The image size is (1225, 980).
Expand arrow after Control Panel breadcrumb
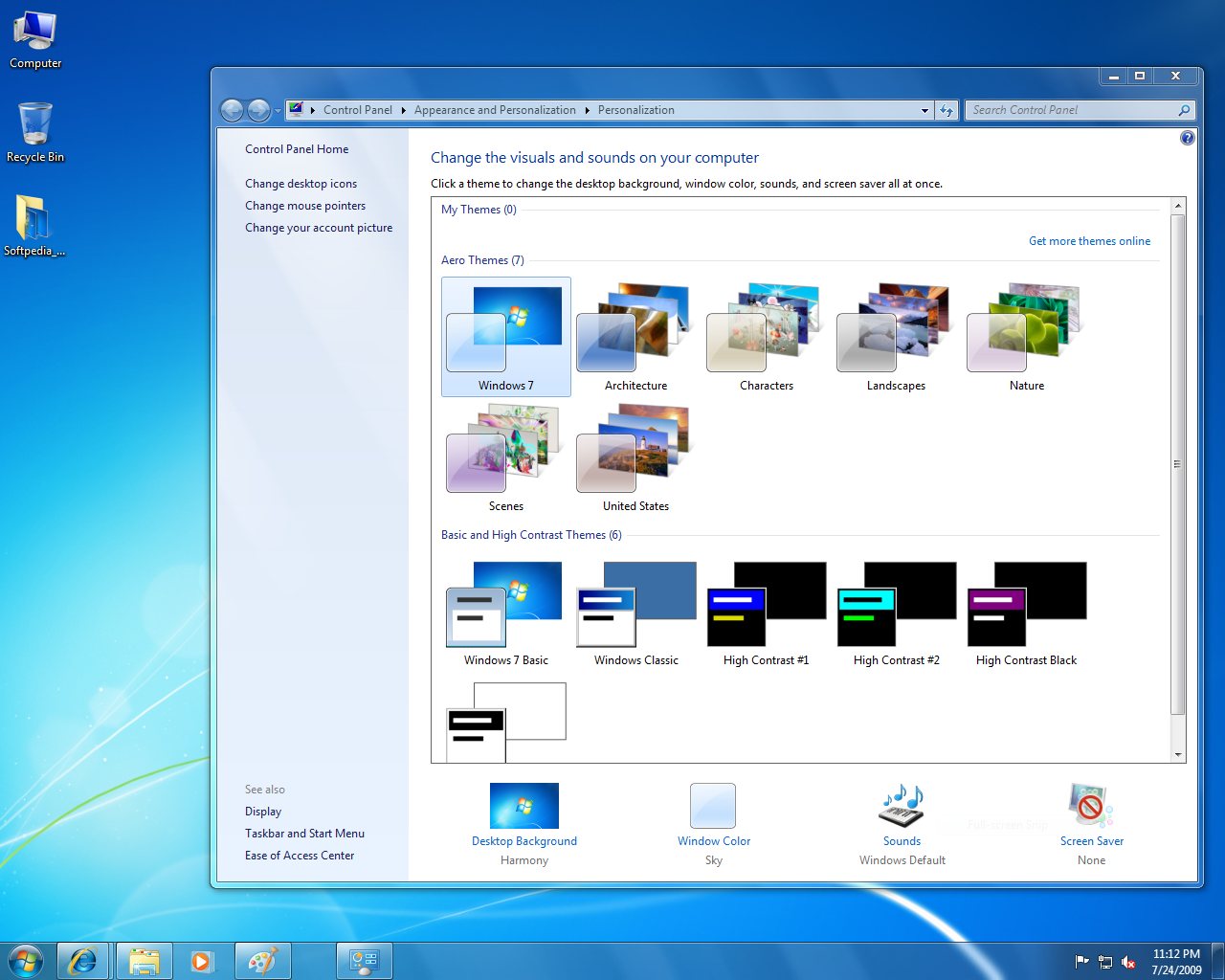pos(403,110)
